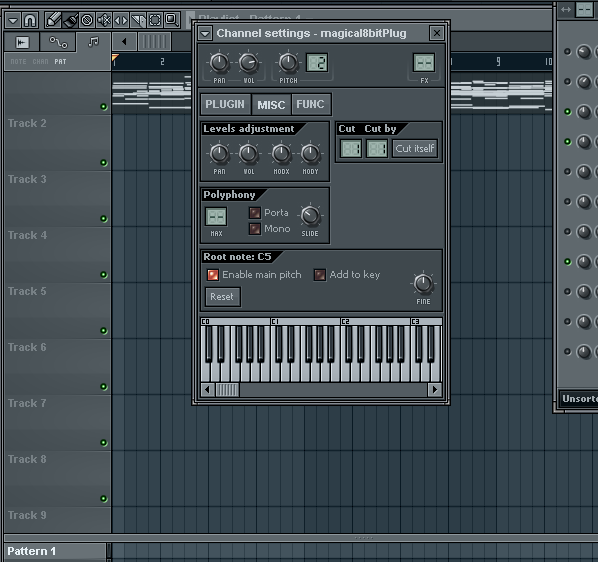Image resolution: width=598 pixels, height=562 pixels.
Task: Click the C2 label above the piano keyboard
Action: point(345,322)
